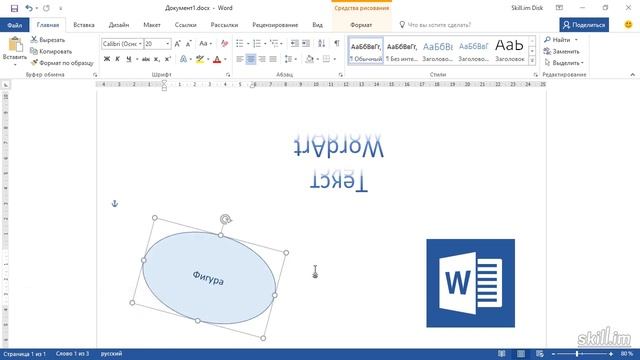640x360 pixels.
Task: Activate Формат по образцу format painter
Action: [x=62, y=63]
